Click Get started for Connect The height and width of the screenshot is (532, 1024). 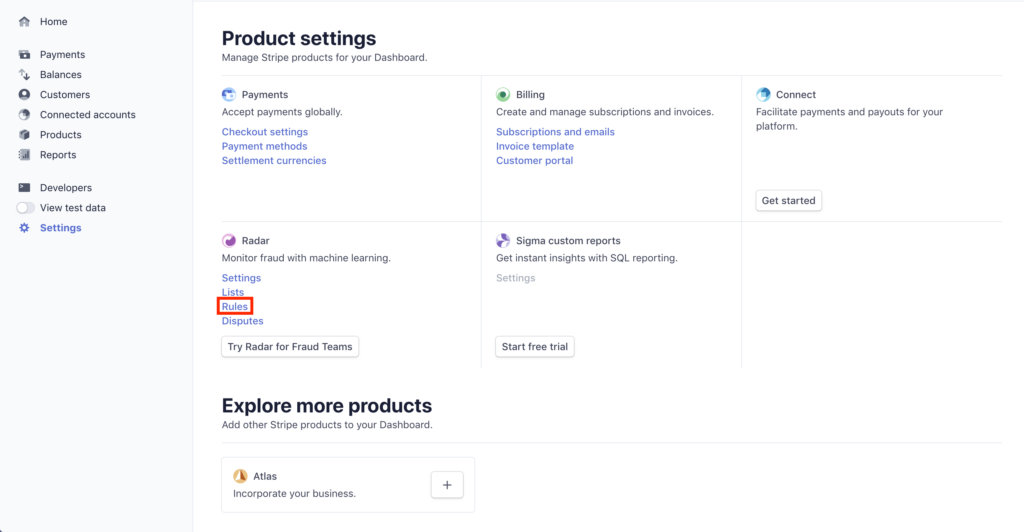[x=788, y=200]
